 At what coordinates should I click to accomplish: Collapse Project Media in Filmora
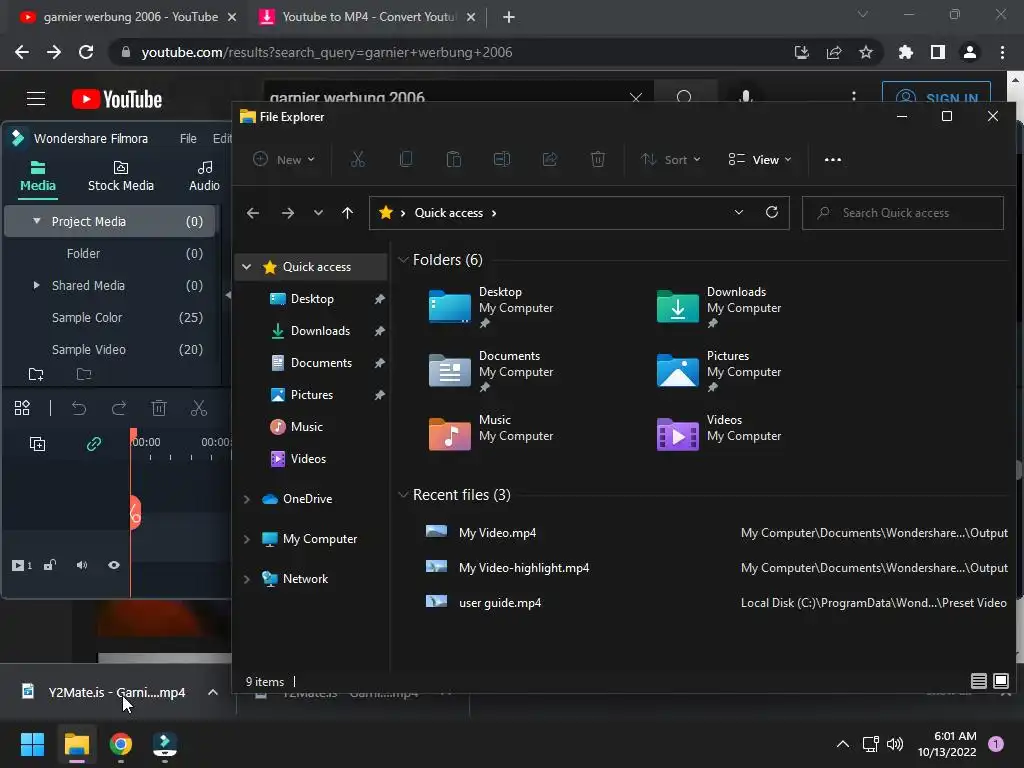(37, 221)
